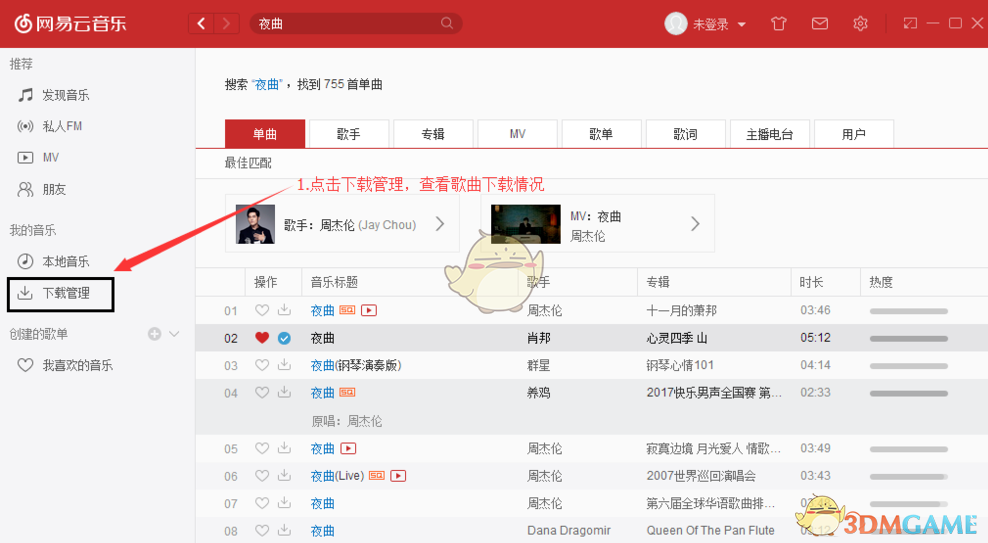Open artist 肖邦 in row 02
Screen dimensions: 988x543
pos(539,338)
